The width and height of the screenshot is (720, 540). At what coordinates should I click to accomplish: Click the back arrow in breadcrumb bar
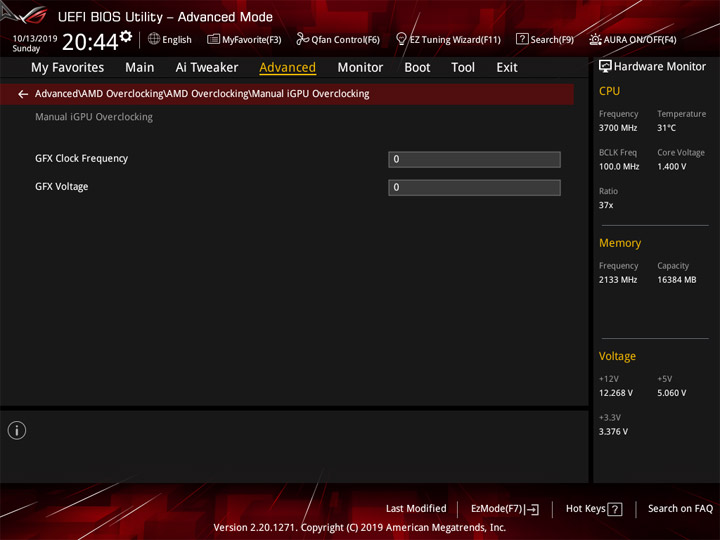pyautogui.click(x=23, y=94)
